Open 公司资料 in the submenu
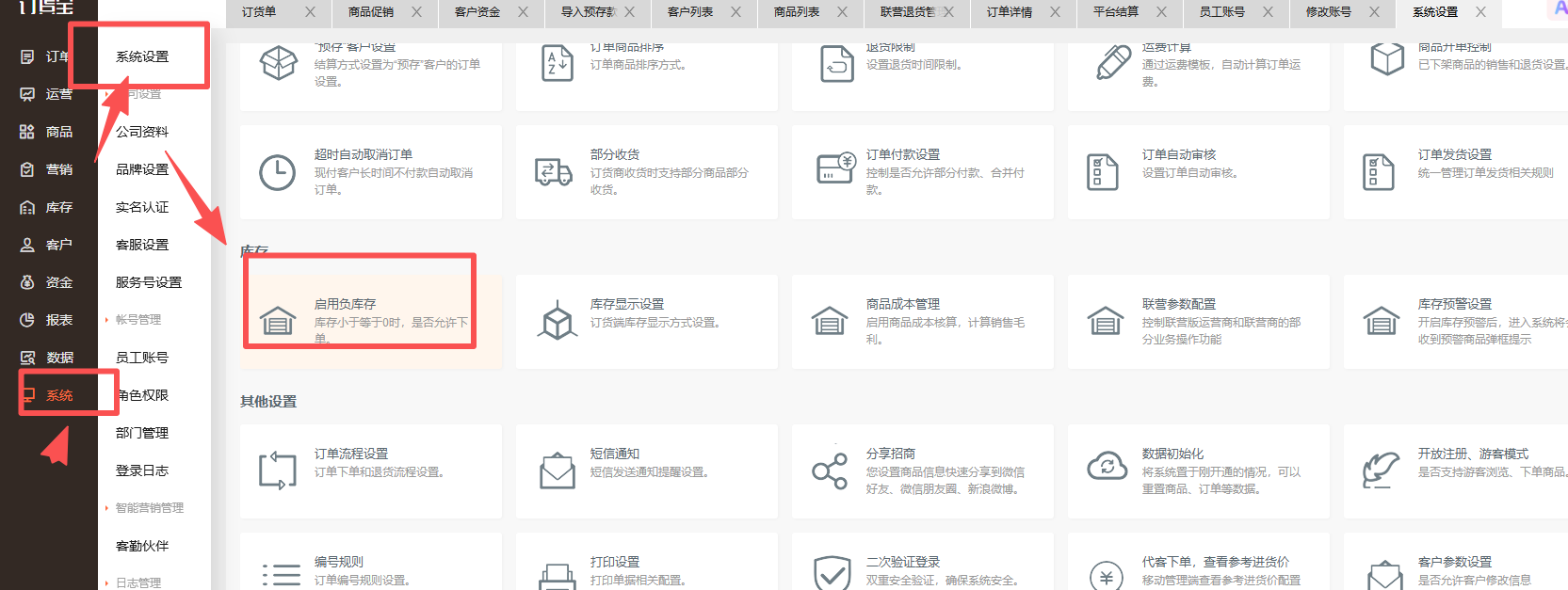Viewport: 1568px width, 590px height. pyautogui.click(x=142, y=132)
